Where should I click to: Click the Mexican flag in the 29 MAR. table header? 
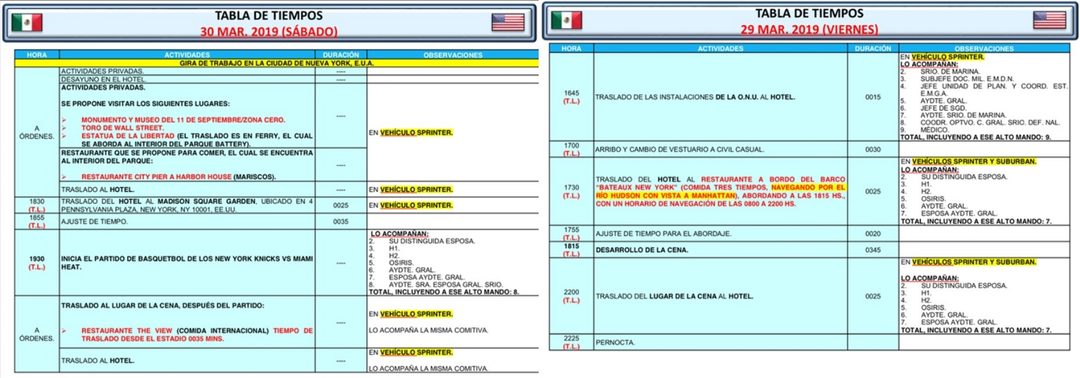point(566,21)
